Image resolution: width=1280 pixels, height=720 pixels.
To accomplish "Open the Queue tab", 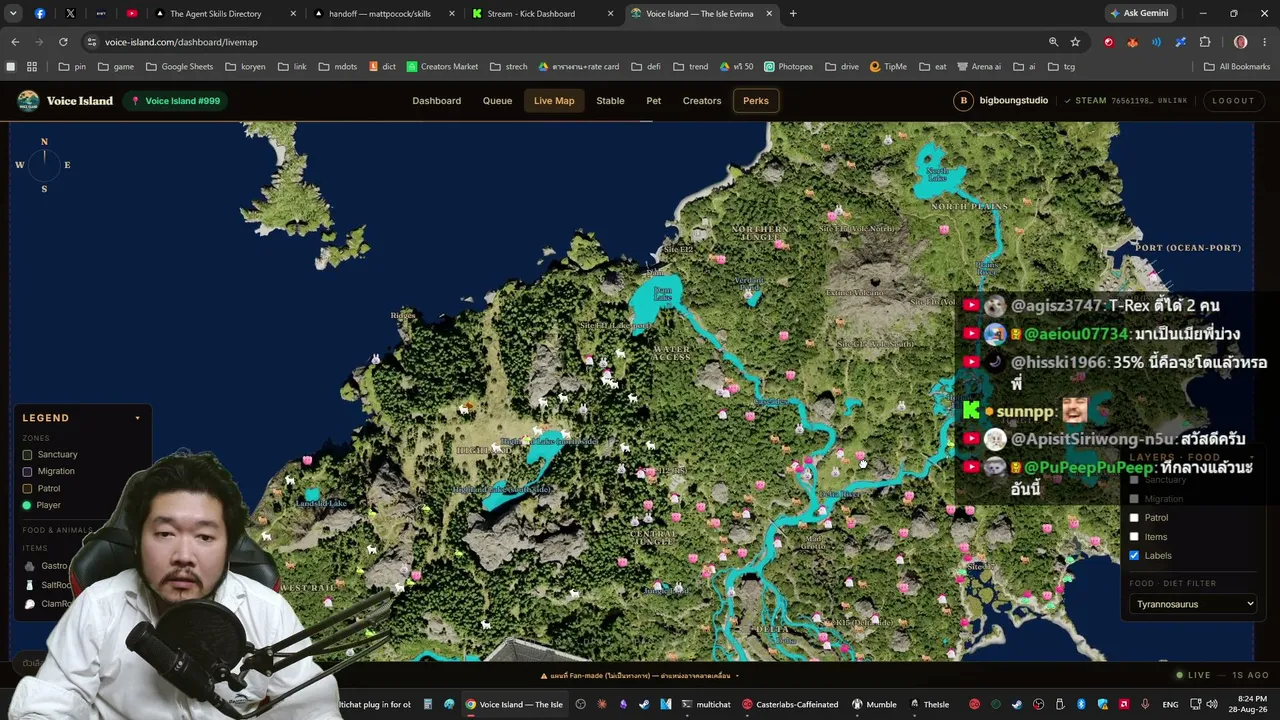I will click(x=497, y=101).
